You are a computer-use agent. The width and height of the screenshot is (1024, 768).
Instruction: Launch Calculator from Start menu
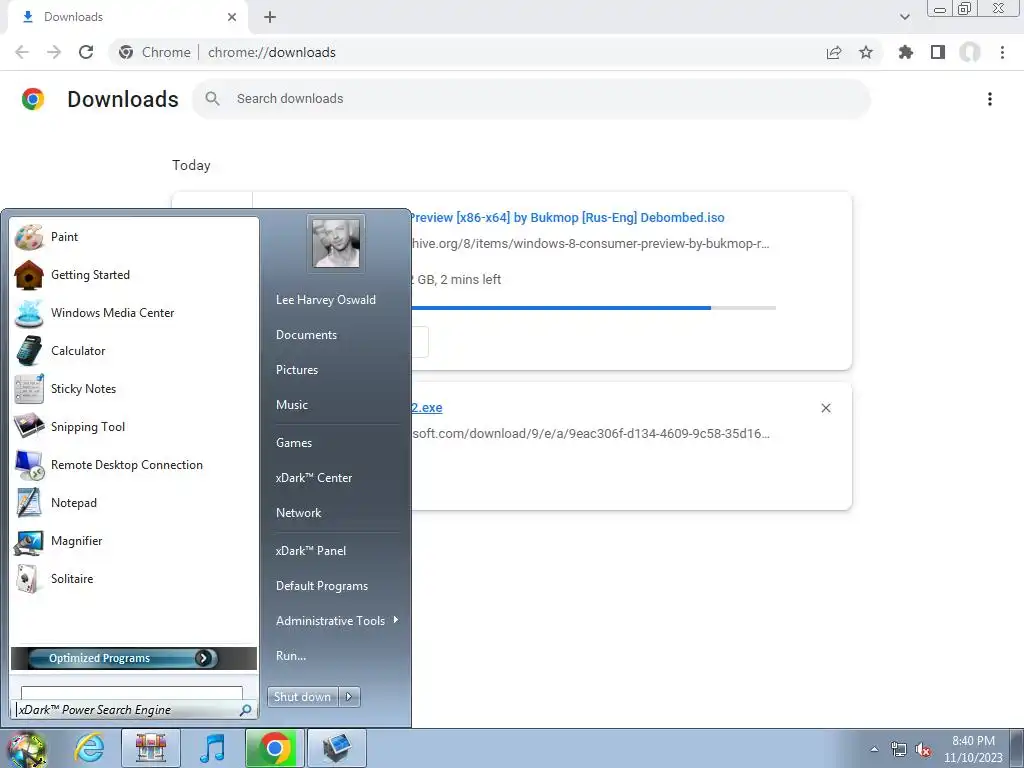pyautogui.click(x=78, y=351)
